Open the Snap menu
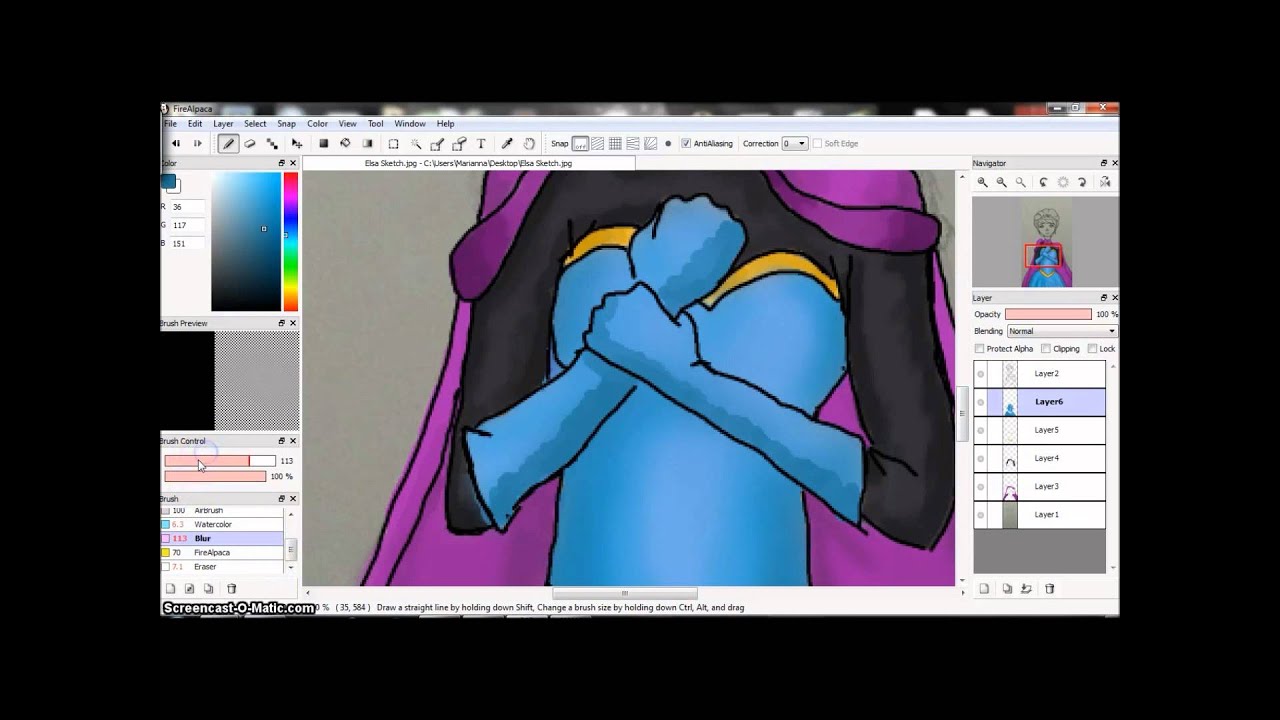Screen dimensions: 1280x720 coord(286,124)
